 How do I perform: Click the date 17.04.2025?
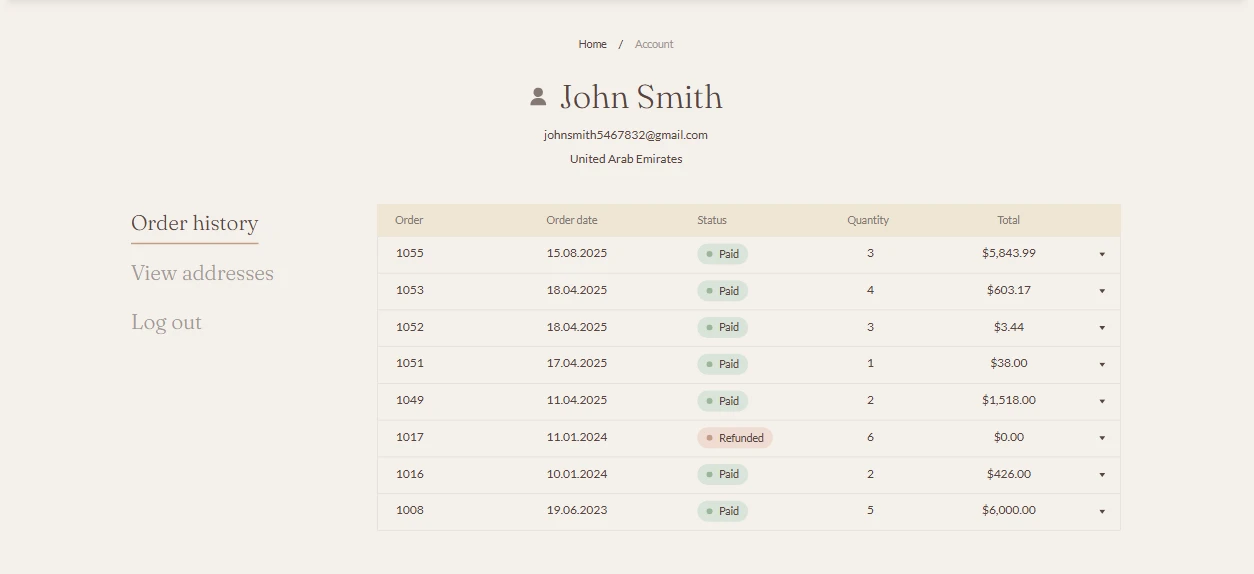(x=577, y=363)
